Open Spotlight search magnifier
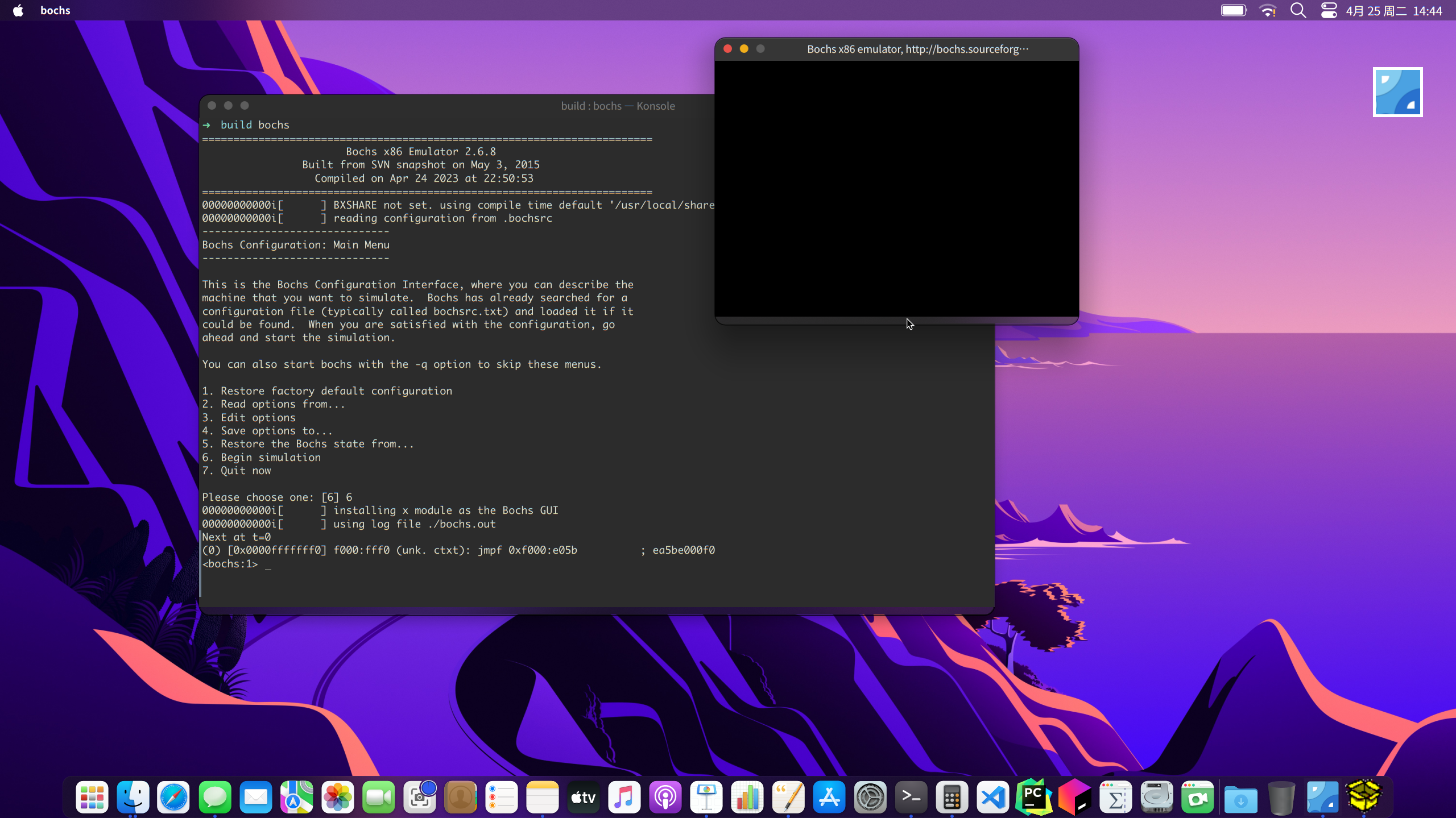This screenshot has height=818, width=1456. click(x=1298, y=10)
